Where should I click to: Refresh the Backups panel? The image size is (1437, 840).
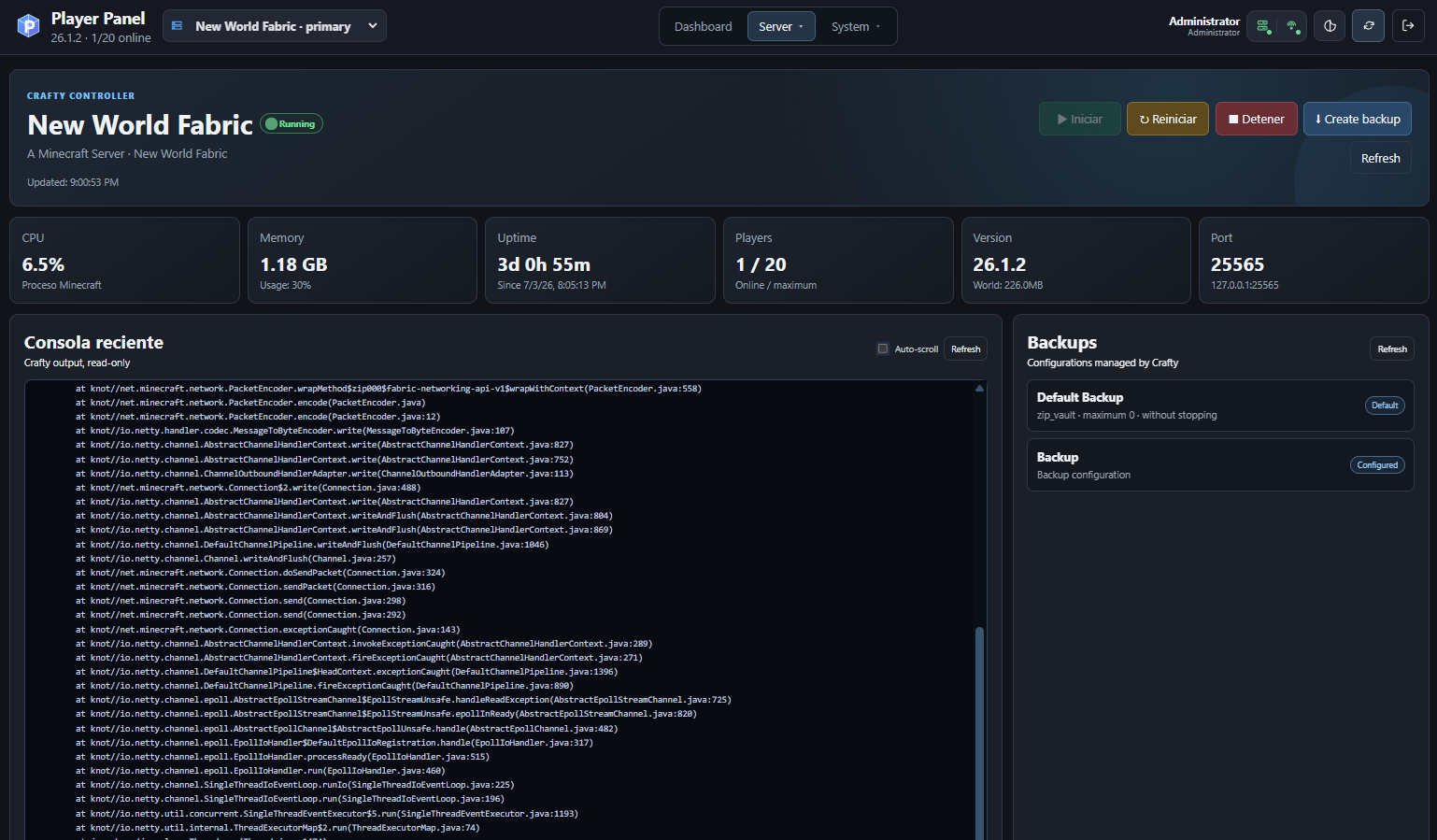tap(1392, 349)
